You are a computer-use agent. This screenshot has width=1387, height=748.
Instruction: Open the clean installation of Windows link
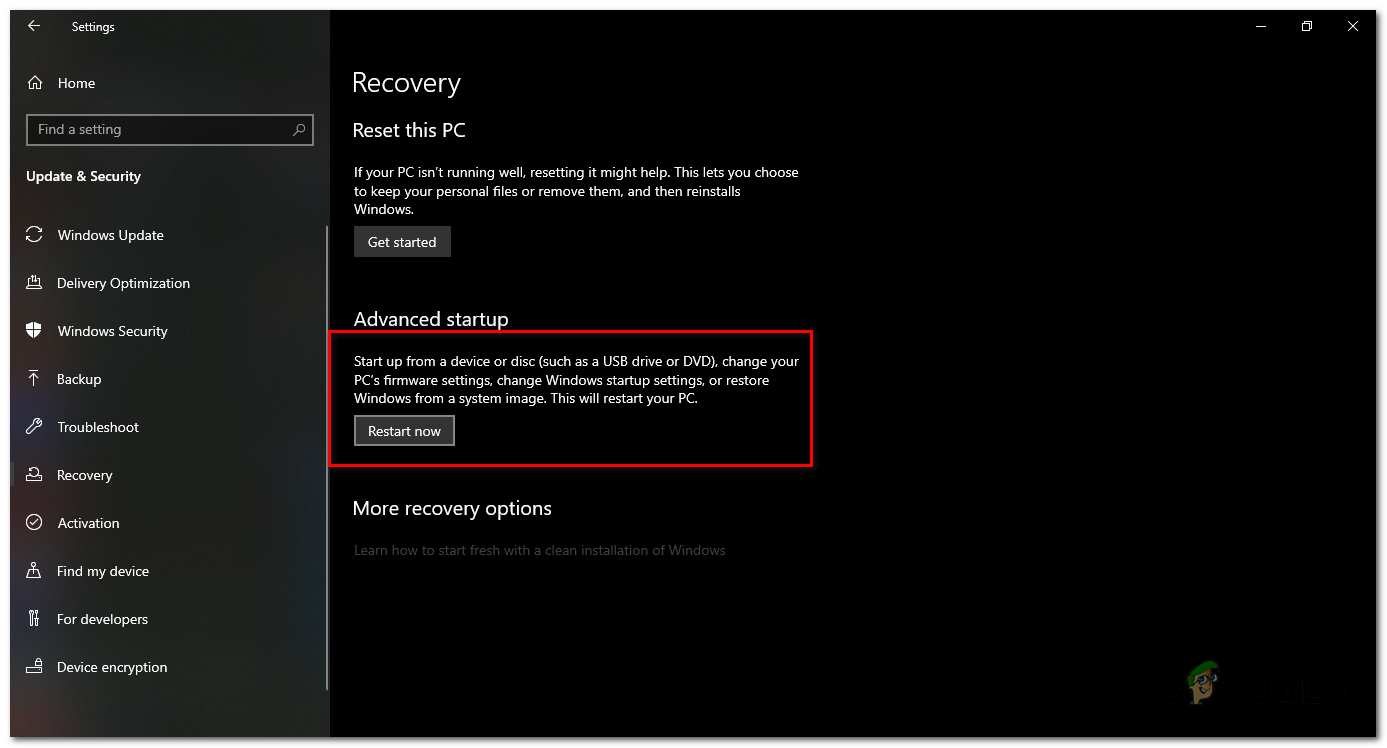pyautogui.click(x=539, y=550)
